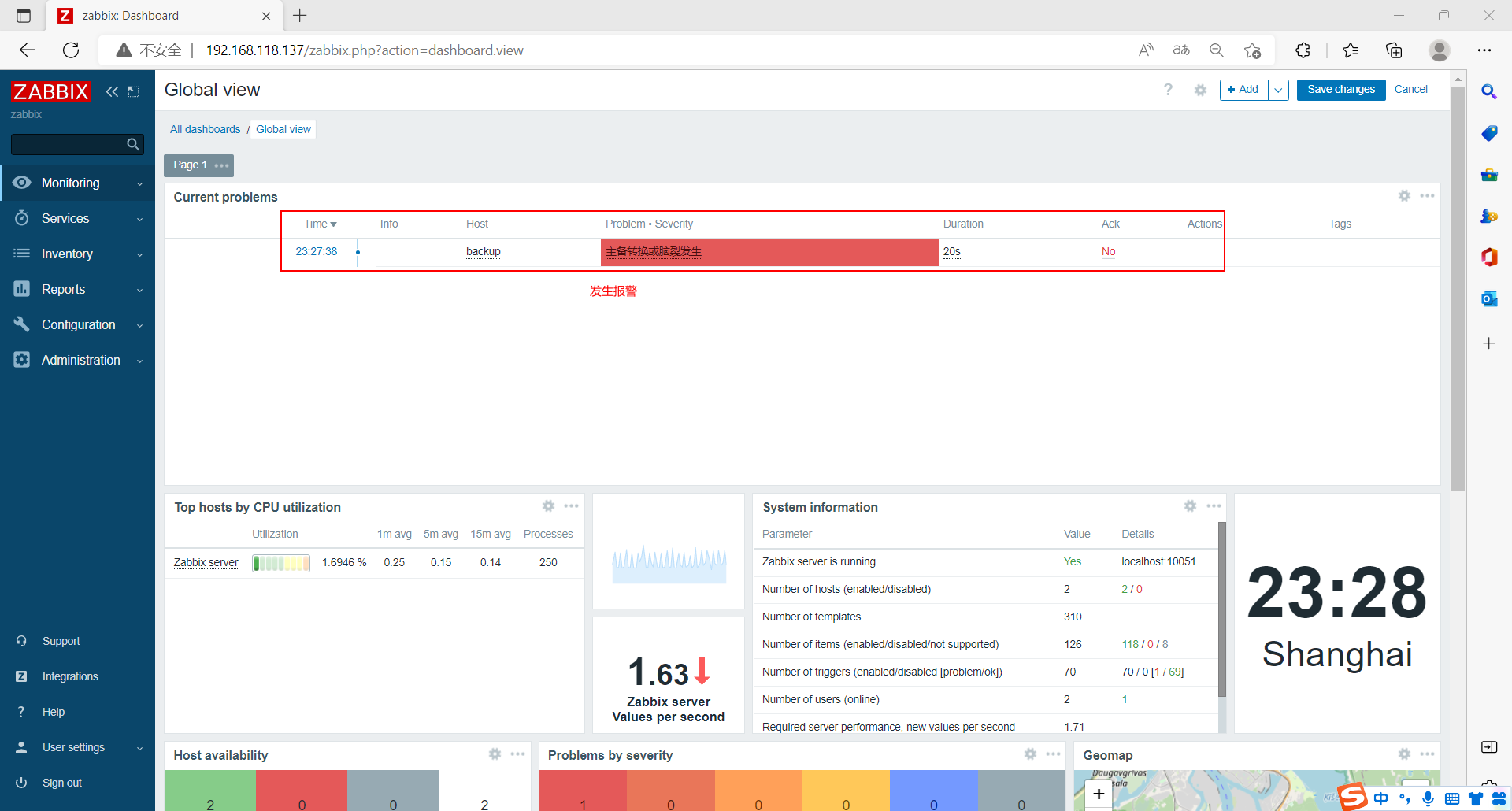This screenshot has height=811, width=1512.
Task: Click the Cancel link
Action: pyautogui.click(x=1410, y=90)
